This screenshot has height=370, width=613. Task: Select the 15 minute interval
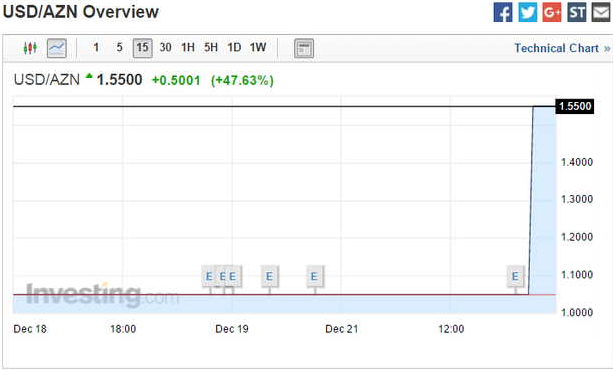click(142, 48)
